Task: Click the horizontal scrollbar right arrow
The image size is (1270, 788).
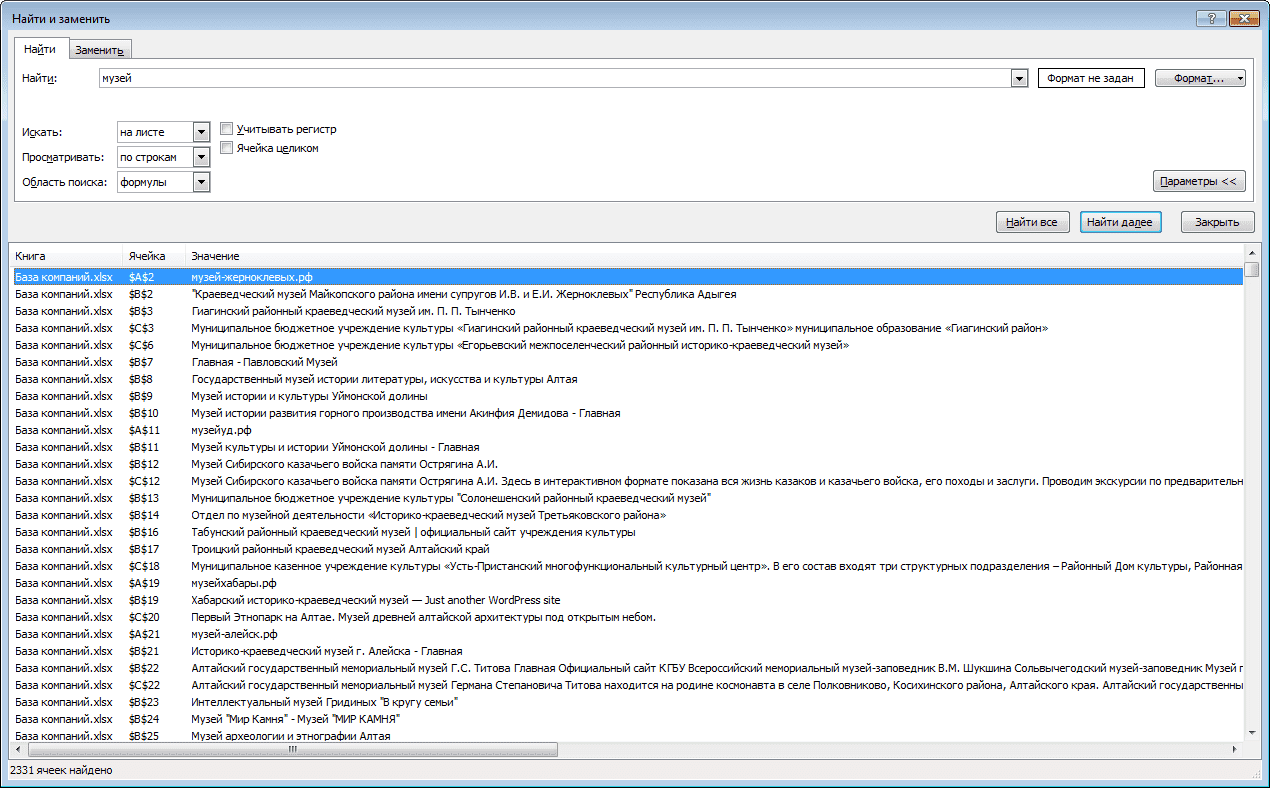Action: [1236, 749]
